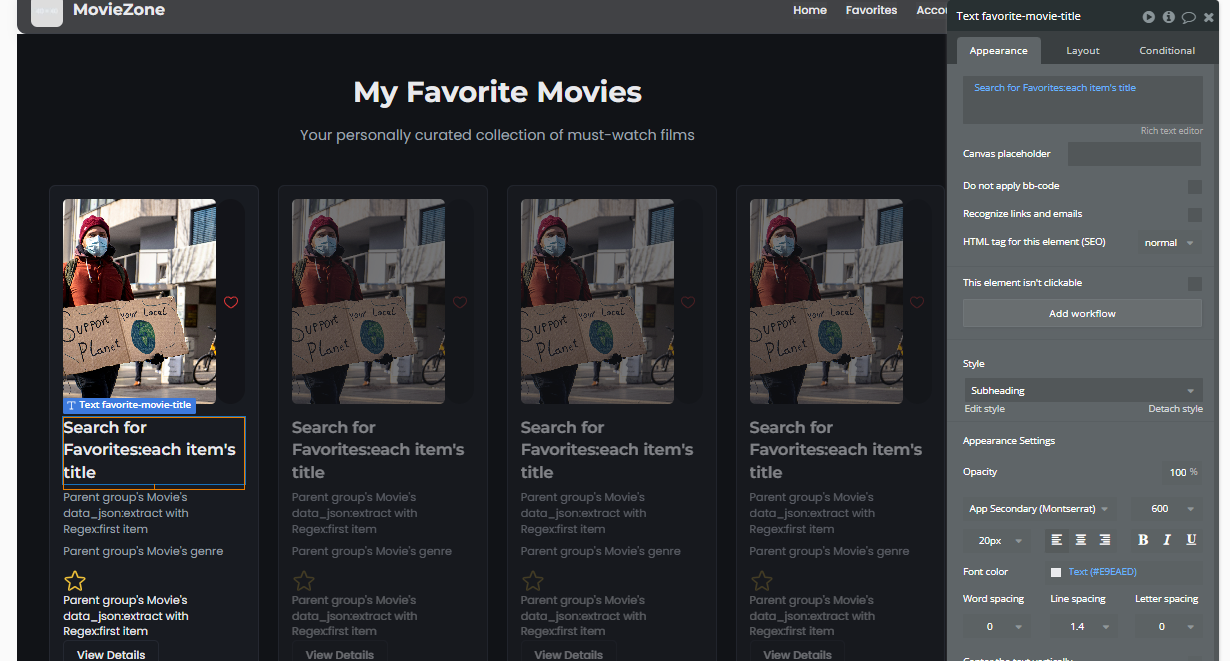Image resolution: width=1230 pixels, height=661 pixels.
Task: Click the Text (#E9EAED) color value
Action: point(1102,572)
